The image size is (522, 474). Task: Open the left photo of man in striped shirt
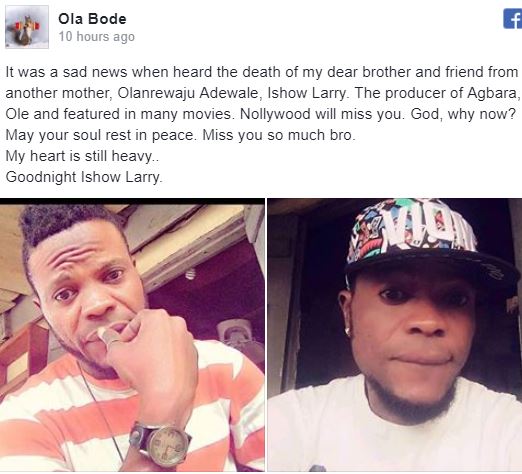tap(132, 335)
